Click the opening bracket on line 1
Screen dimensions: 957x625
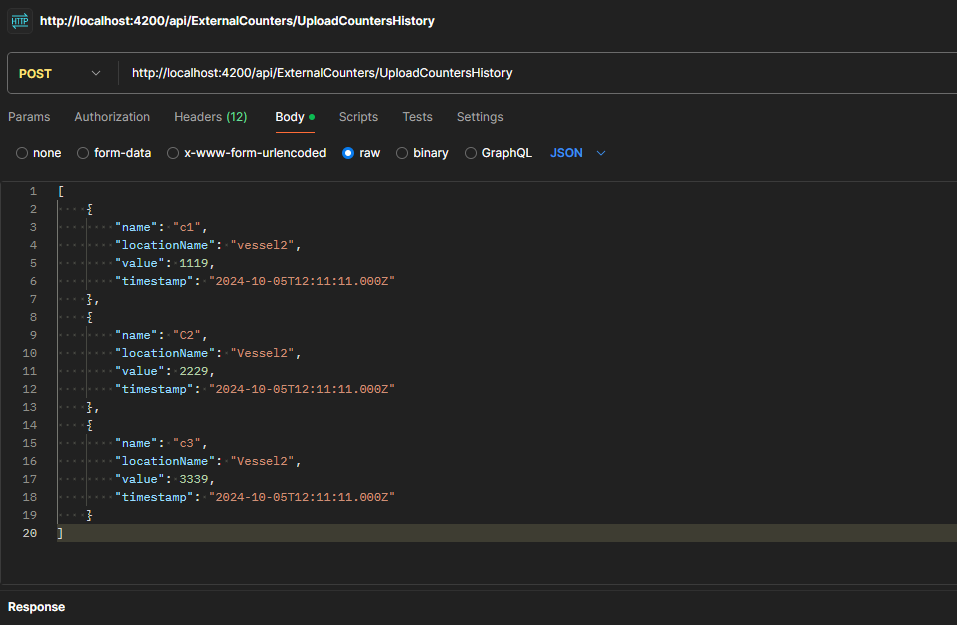coord(60,191)
